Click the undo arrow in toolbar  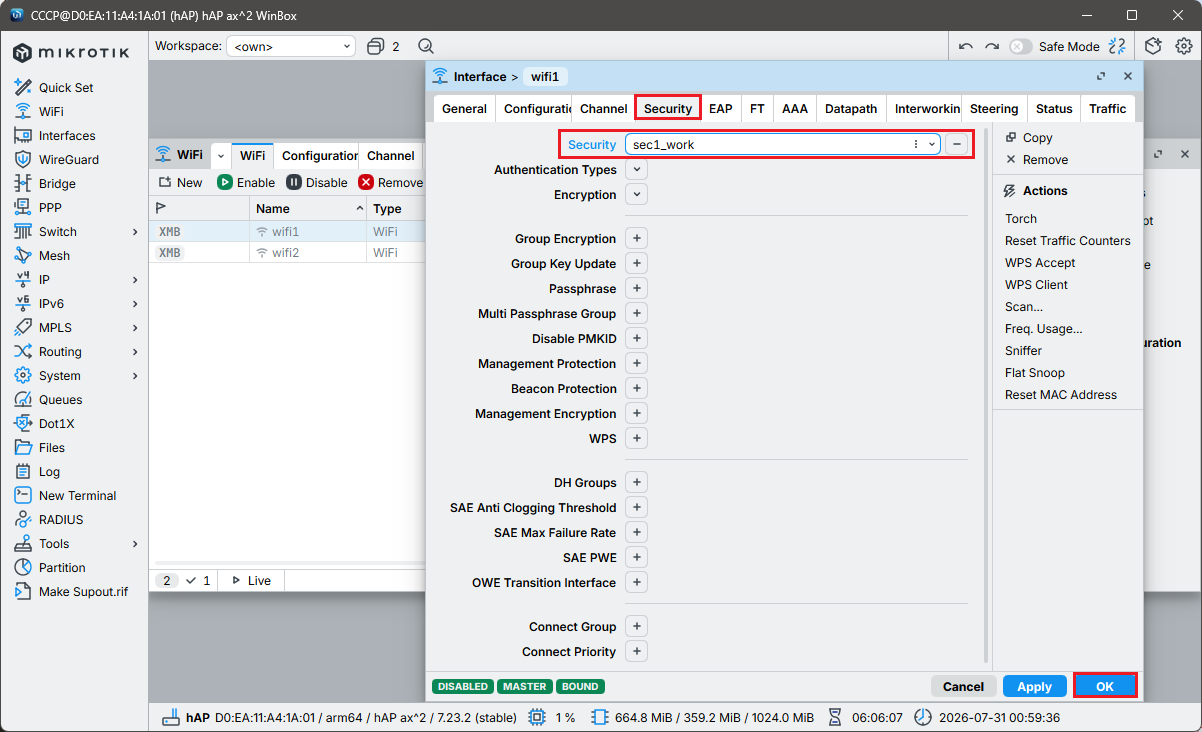pos(965,46)
